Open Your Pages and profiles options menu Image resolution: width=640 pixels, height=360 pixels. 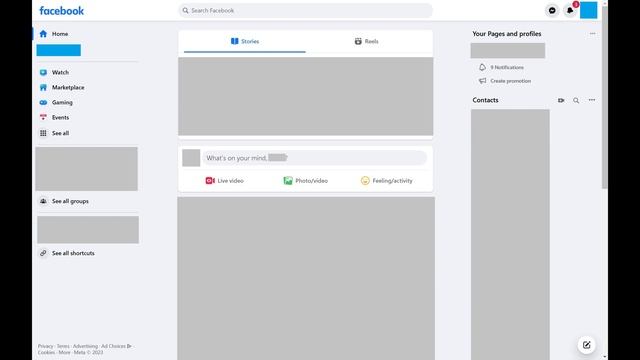tap(592, 34)
